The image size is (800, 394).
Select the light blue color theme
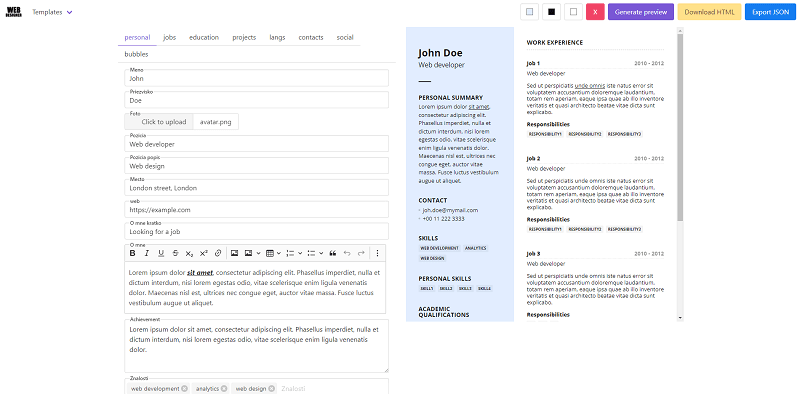(530, 12)
